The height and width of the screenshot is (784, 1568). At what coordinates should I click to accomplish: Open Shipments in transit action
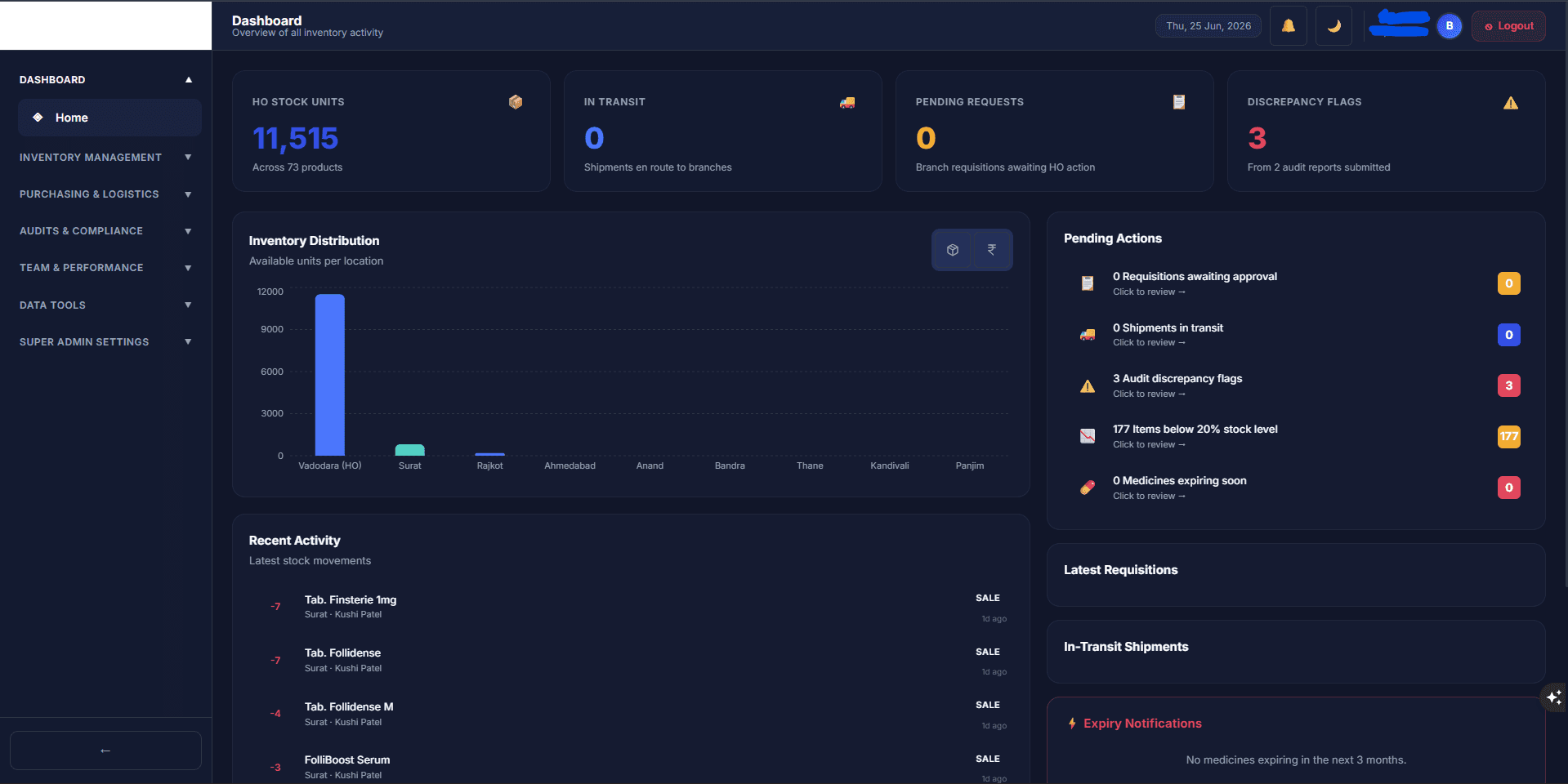pyautogui.click(x=1296, y=335)
